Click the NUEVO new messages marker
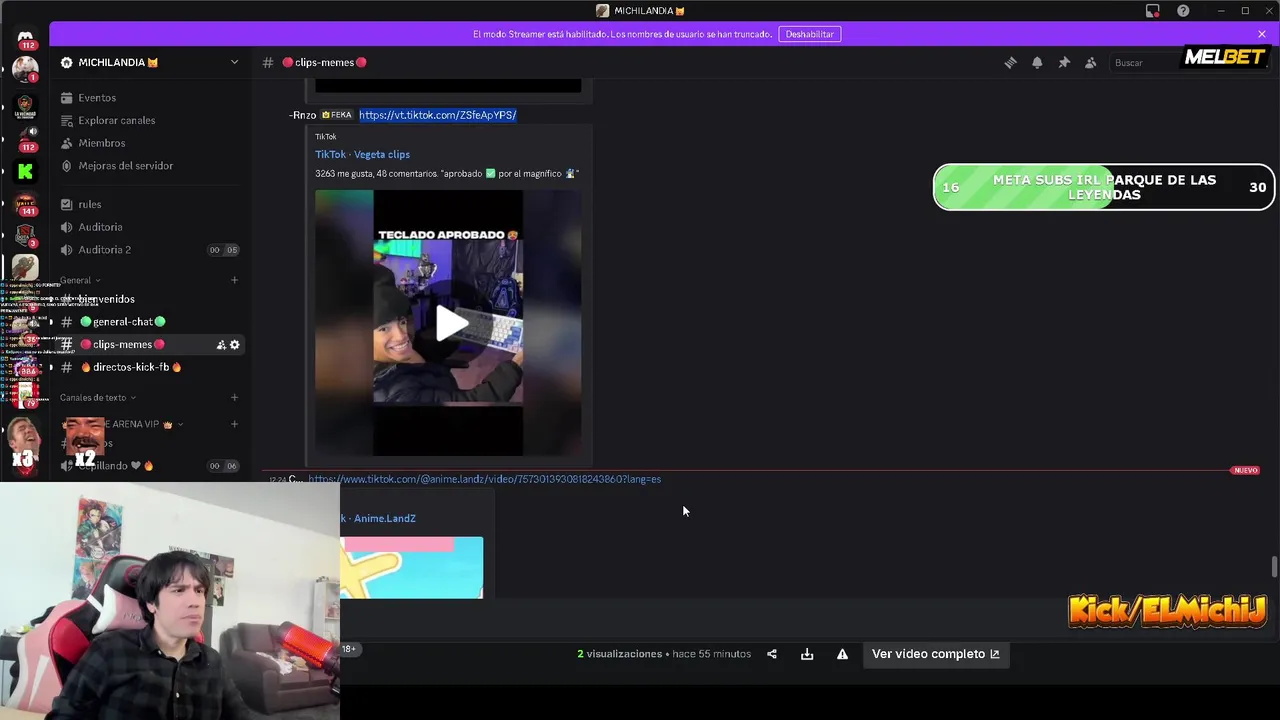 coord(1245,470)
